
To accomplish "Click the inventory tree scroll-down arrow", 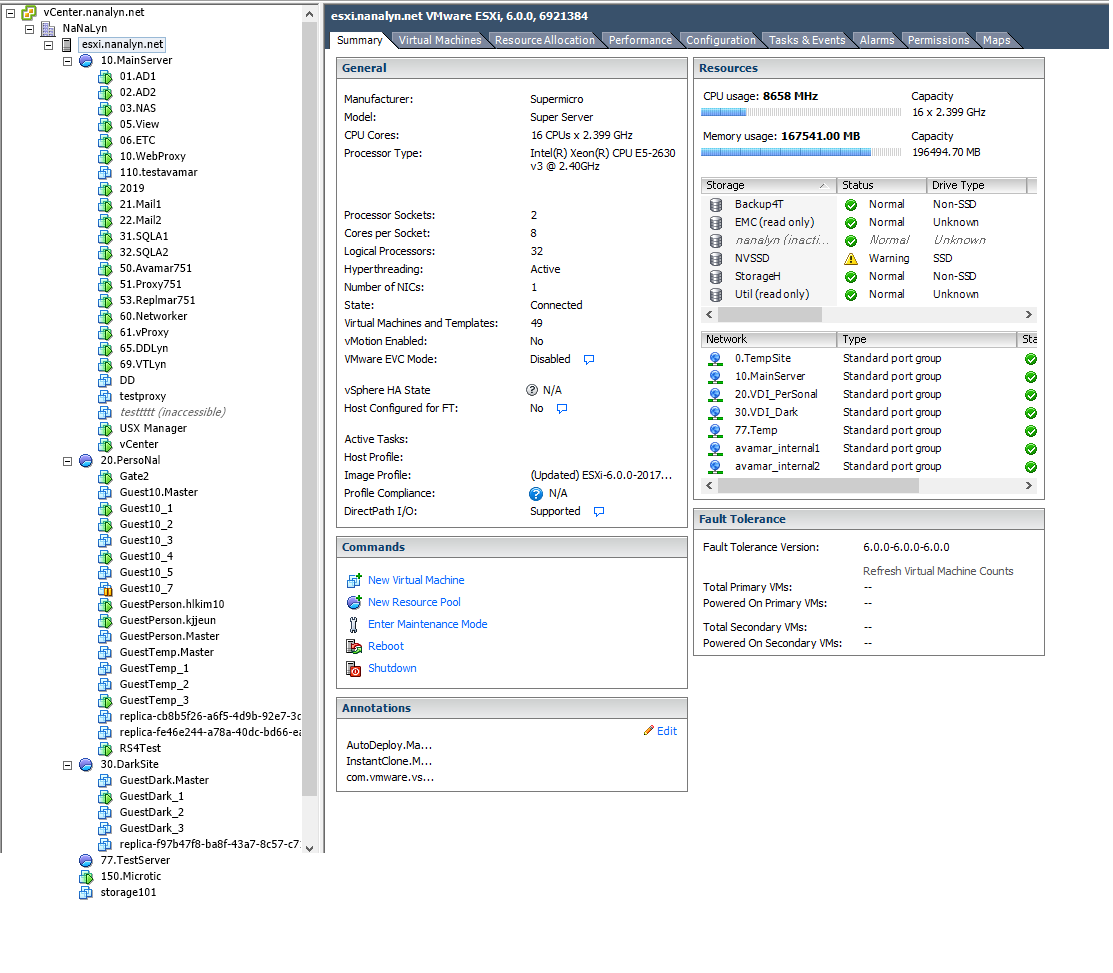I will click(x=309, y=848).
